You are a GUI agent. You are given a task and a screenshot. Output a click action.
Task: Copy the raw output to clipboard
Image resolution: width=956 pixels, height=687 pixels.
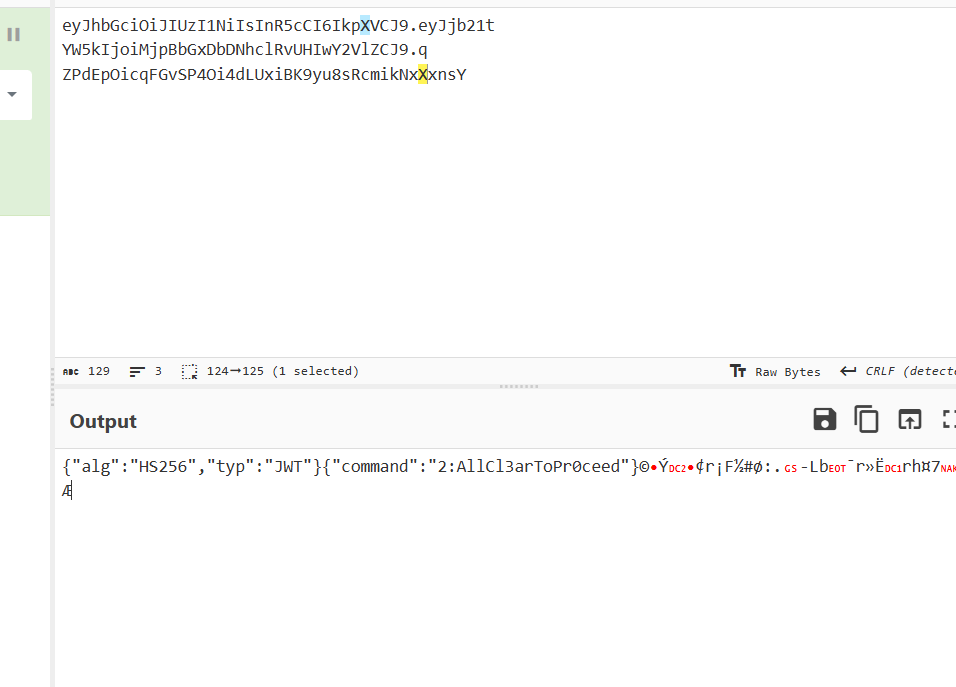(x=866, y=420)
